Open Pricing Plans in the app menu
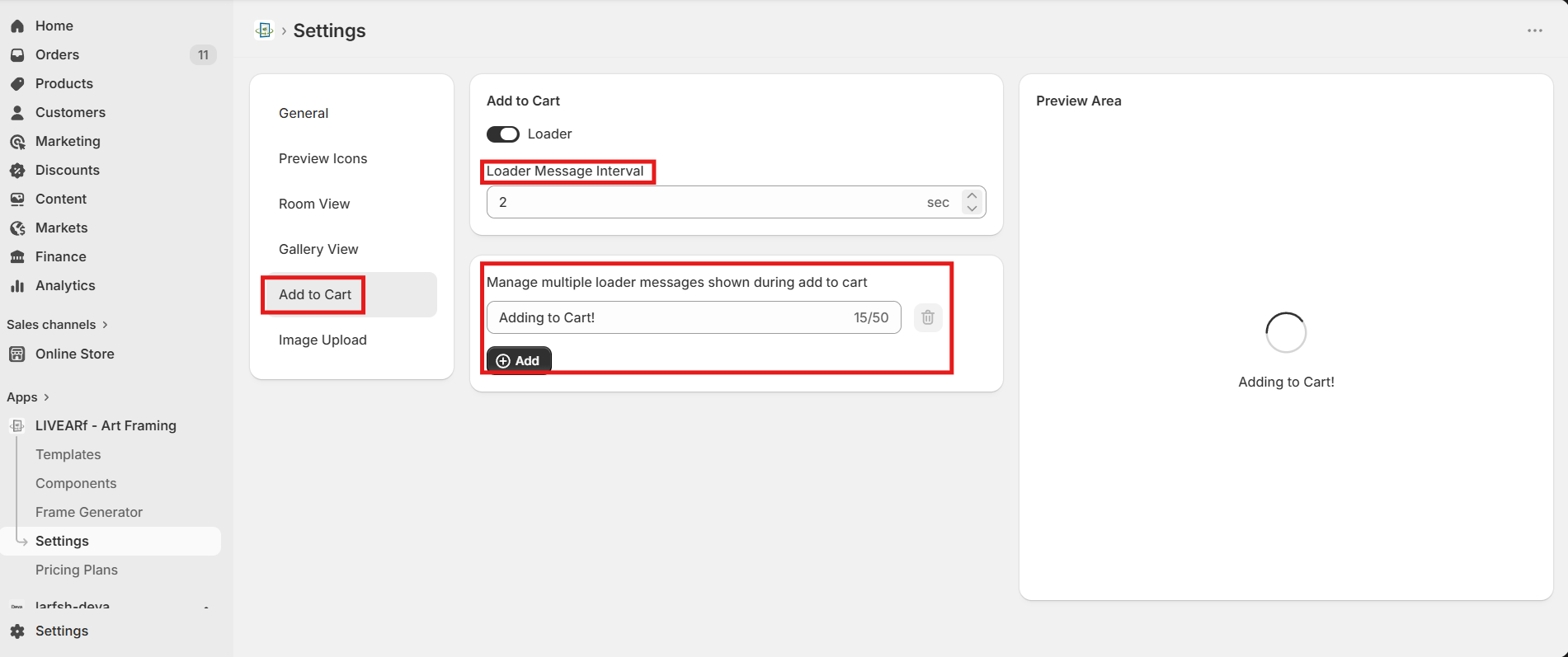Screen dimensions: 1568x657 77,570
